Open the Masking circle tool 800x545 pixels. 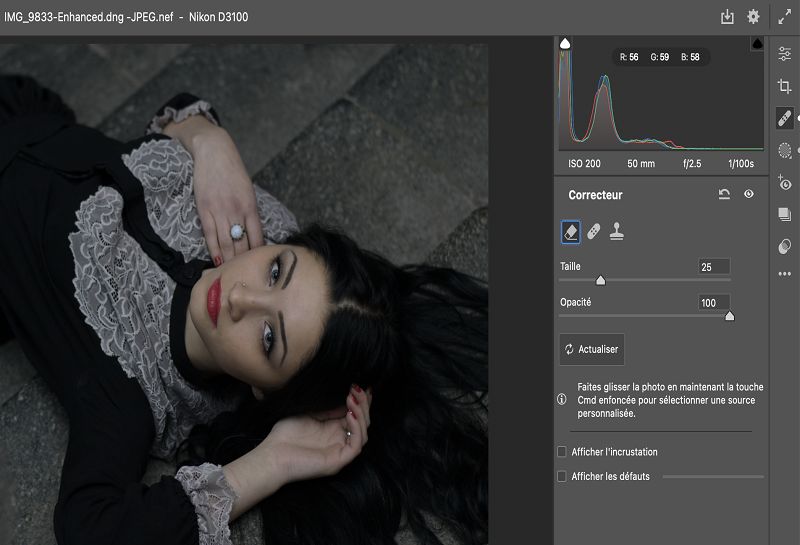pyautogui.click(x=785, y=150)
